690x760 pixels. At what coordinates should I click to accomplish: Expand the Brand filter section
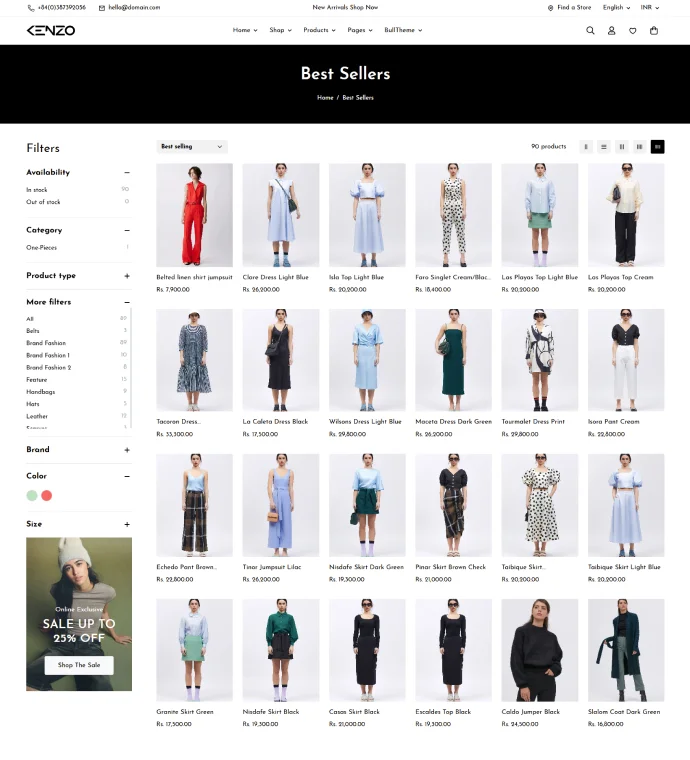(x=127, y=450)
